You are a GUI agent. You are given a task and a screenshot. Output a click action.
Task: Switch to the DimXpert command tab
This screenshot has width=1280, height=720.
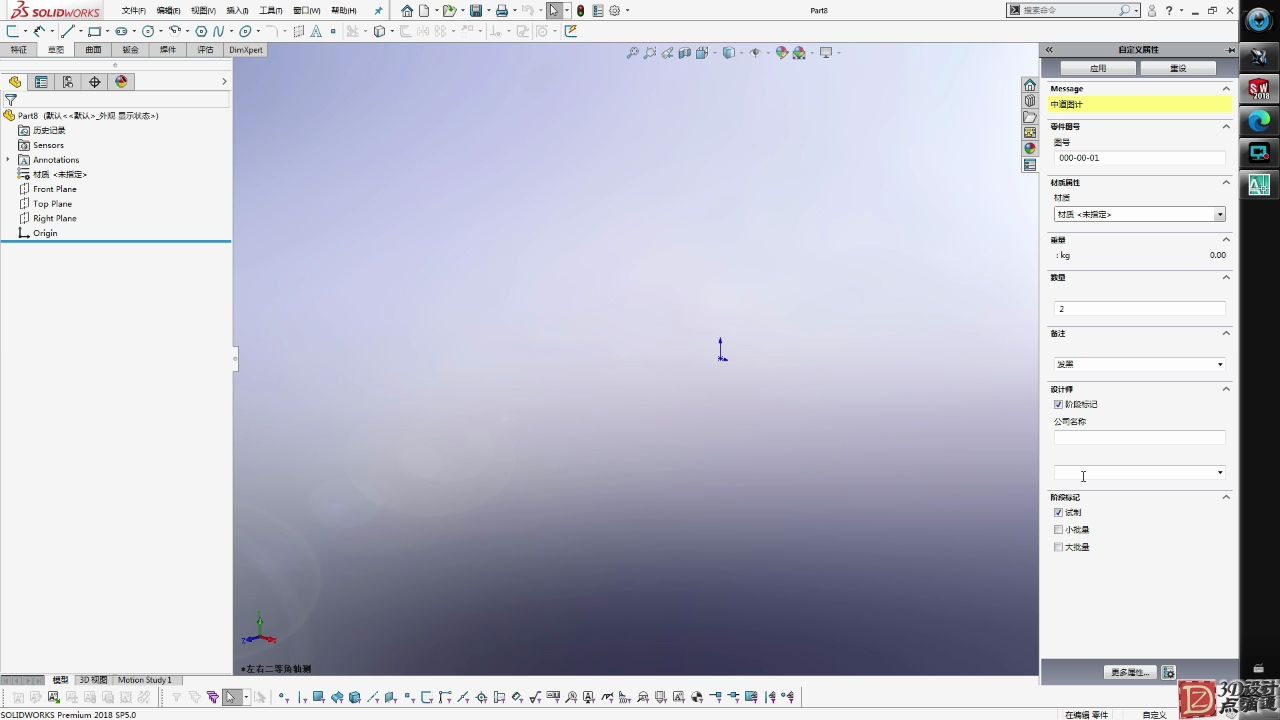pos(246,49)
